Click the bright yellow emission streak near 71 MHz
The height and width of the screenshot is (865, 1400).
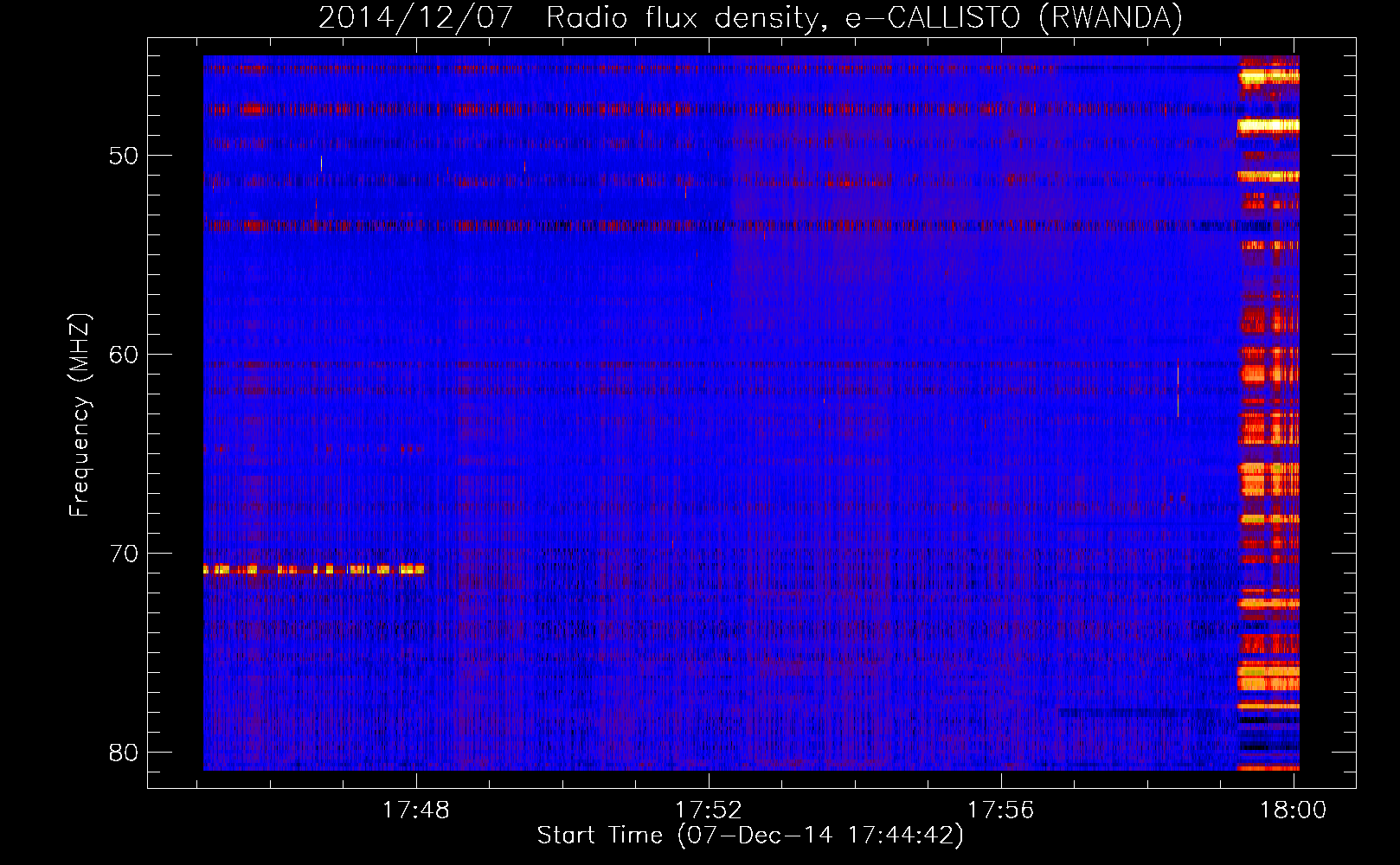pos(314,569)
